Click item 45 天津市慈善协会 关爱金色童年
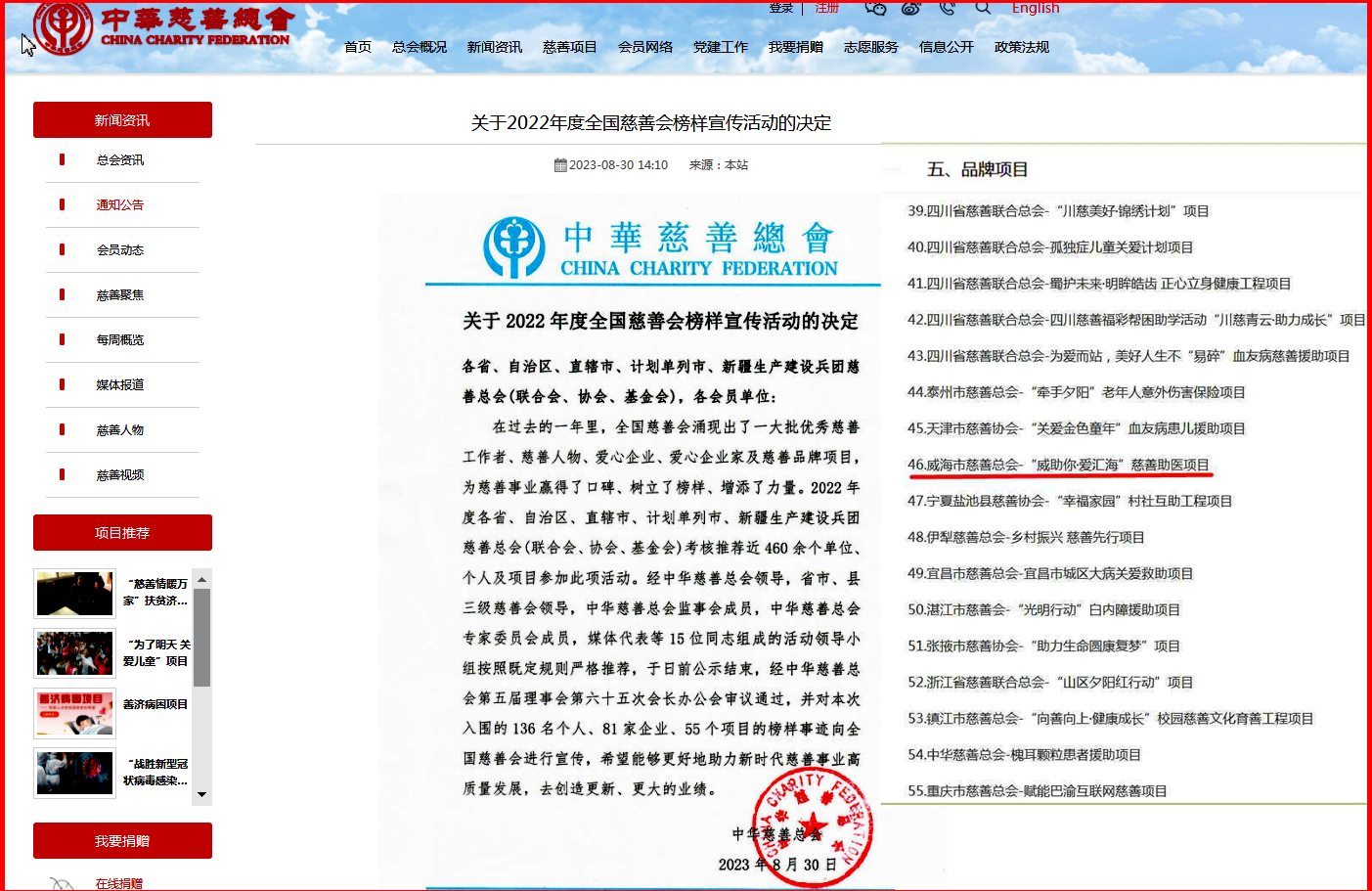This screenshot has width=1372, height=891. (x=1076, y=428)
